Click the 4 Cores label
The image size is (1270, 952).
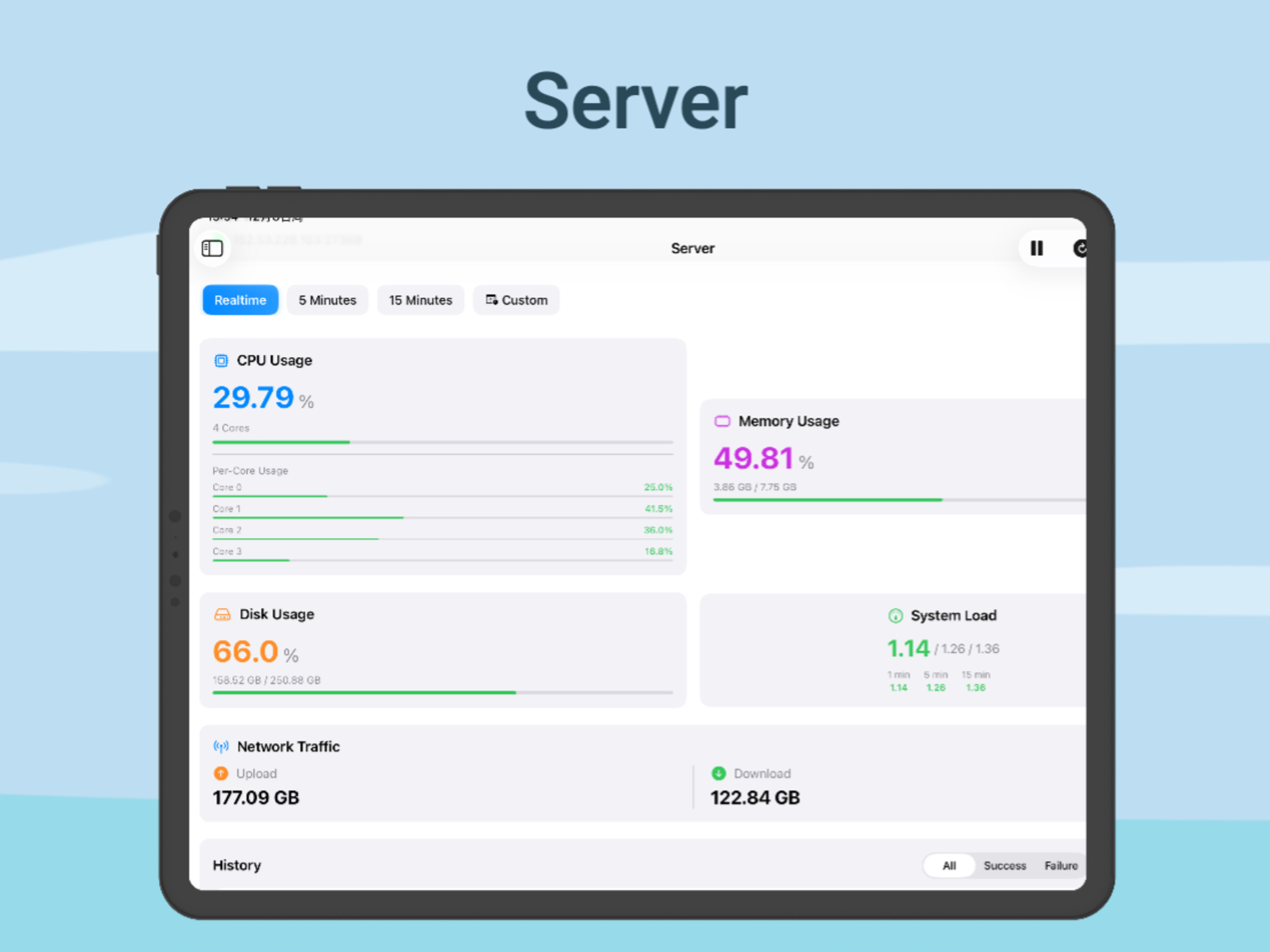coord(231,428)
